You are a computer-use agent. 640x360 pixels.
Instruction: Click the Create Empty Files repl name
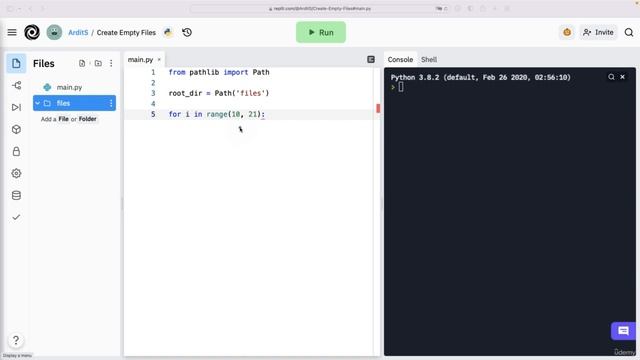pyautogui.click(x=126, y=32)
